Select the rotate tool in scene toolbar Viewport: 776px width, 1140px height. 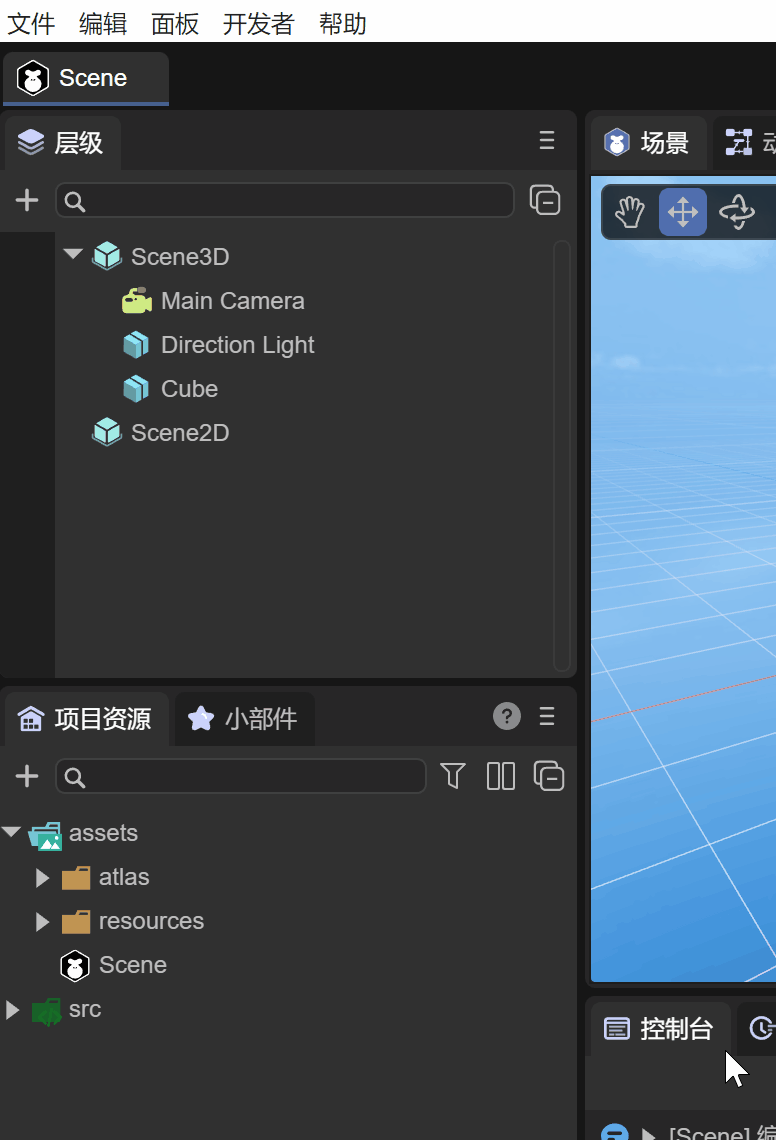736,212
